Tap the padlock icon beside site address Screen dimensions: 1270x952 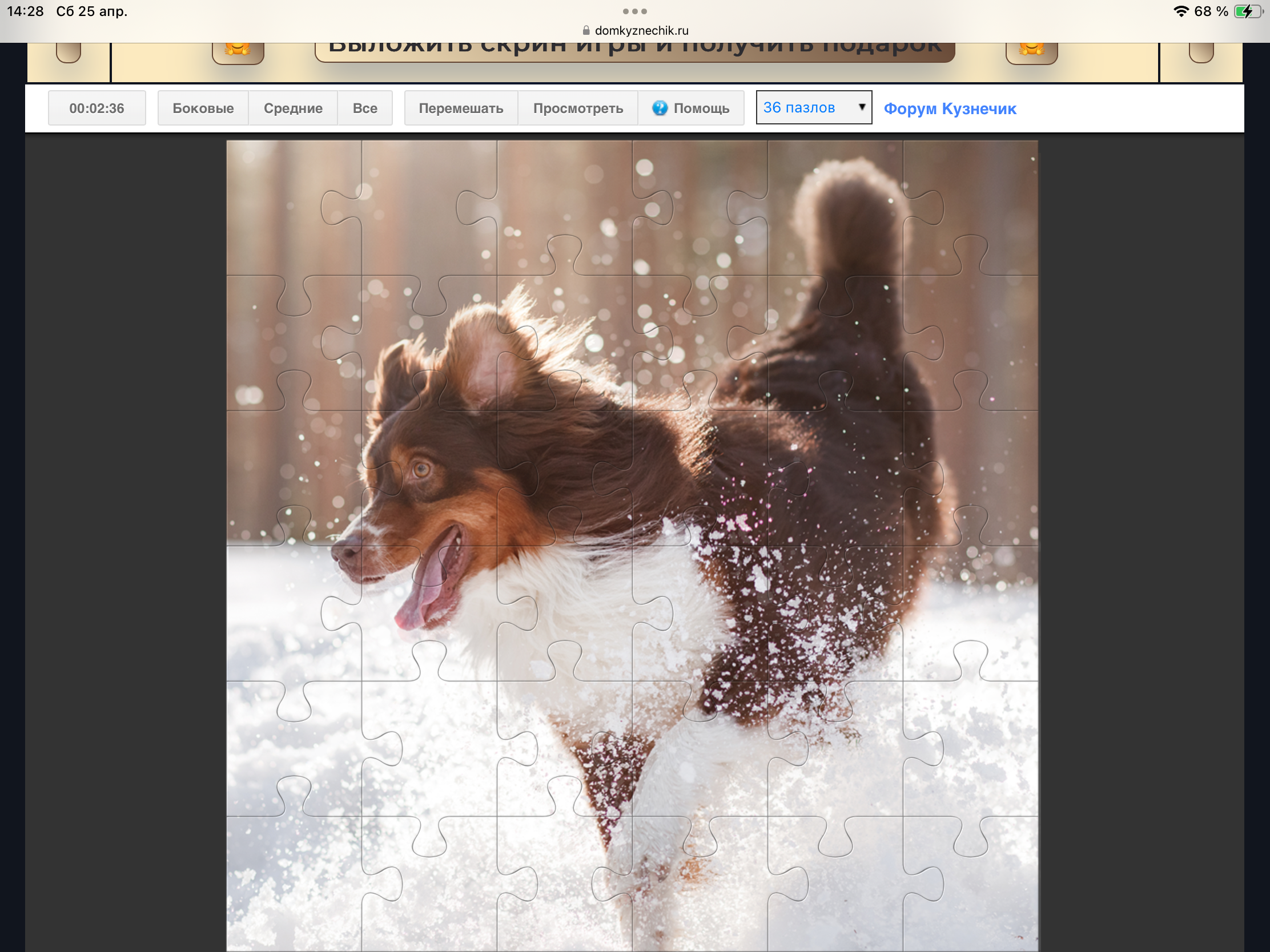586,30
